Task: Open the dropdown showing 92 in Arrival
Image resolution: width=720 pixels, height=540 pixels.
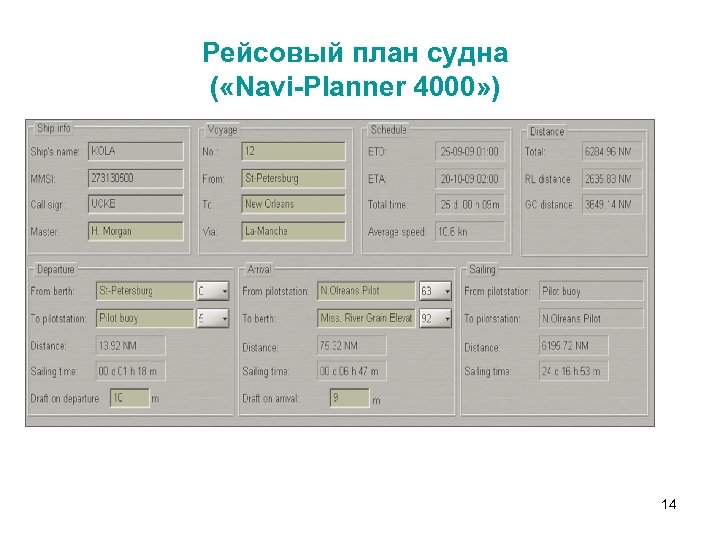Action: (x=435, y=318)
